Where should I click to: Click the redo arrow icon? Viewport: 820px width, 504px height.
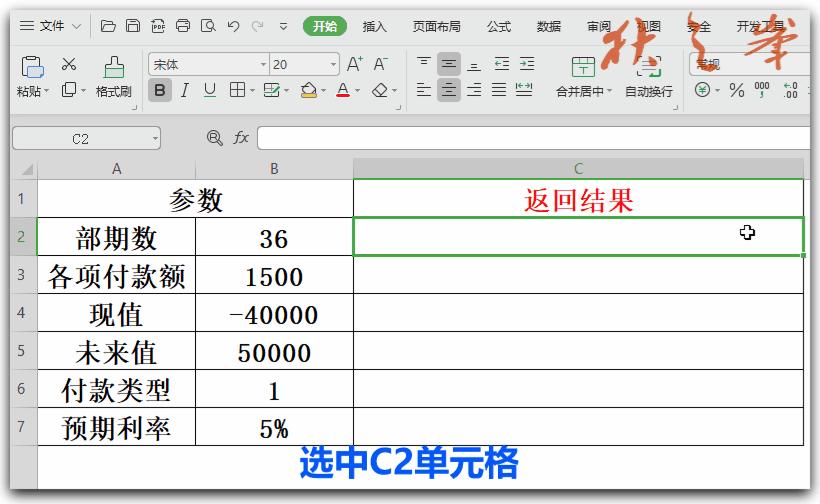[257, 26]
